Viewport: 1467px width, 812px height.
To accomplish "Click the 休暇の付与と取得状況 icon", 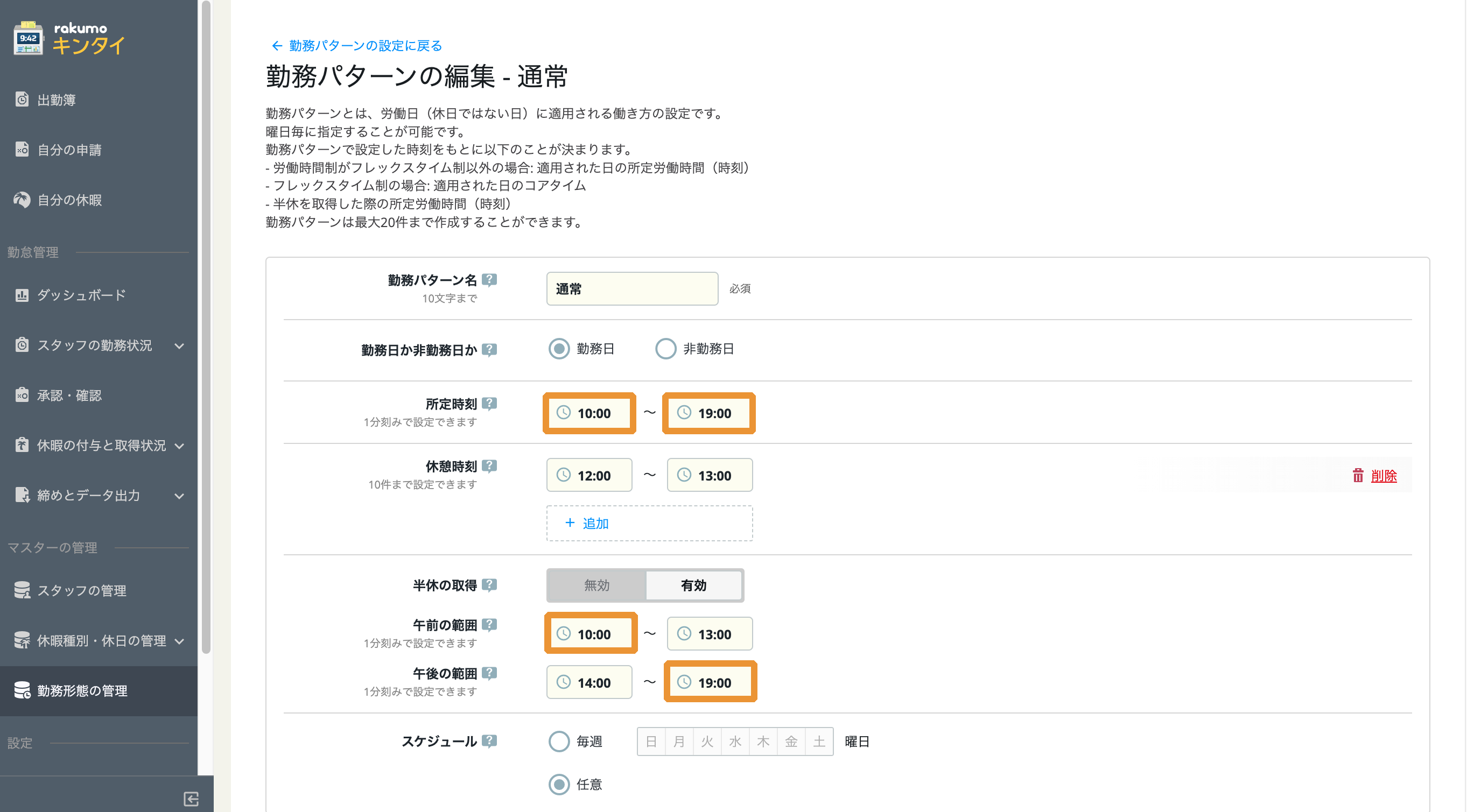I will (x=22, y=446).
